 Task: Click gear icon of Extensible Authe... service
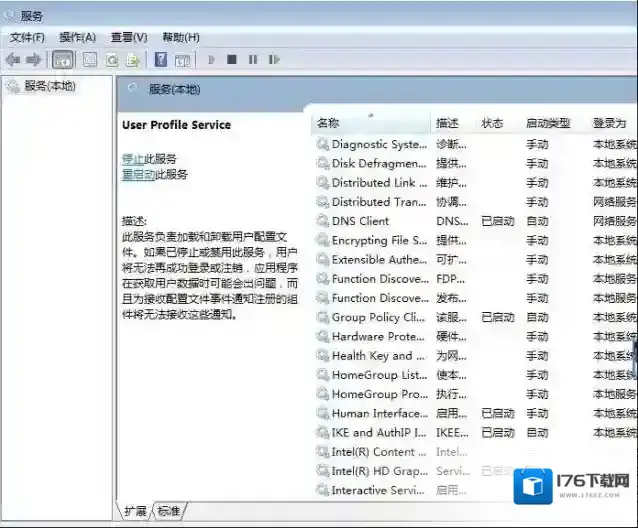323,260
